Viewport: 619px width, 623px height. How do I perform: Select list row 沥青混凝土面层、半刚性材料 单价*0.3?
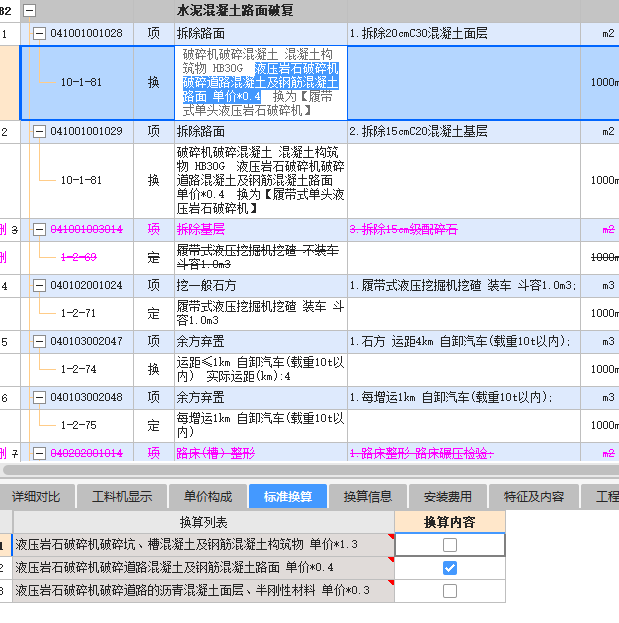(204, 591)
